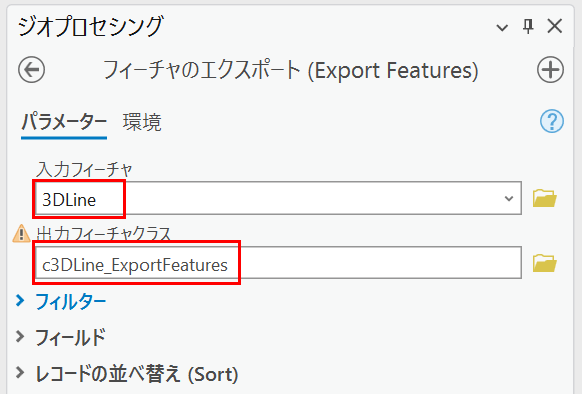Click the c3DLine_ExportFeatures output field
The image size is (582, 394).
tap(278, 263)
